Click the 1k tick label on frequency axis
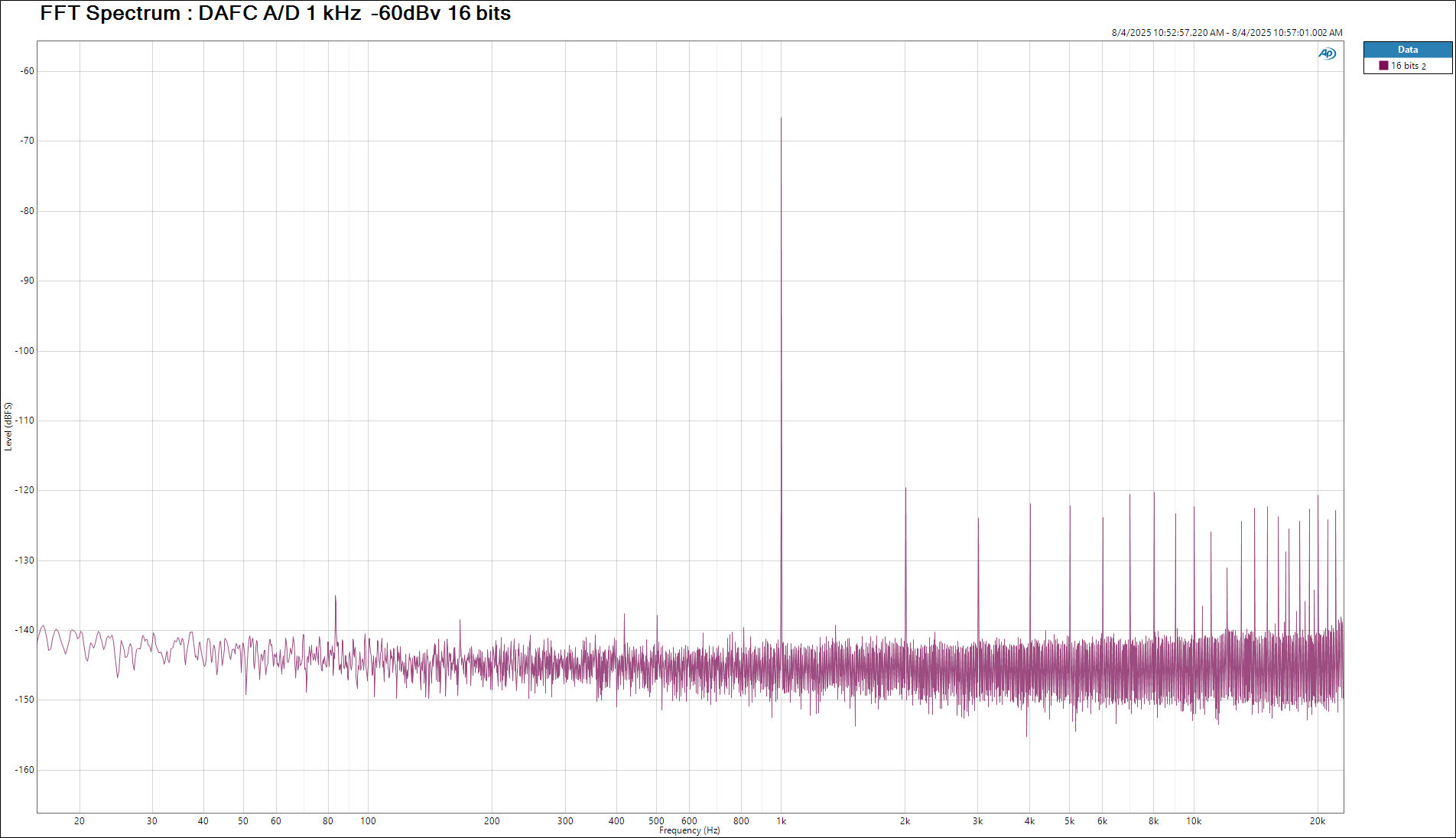 (781, 821)
